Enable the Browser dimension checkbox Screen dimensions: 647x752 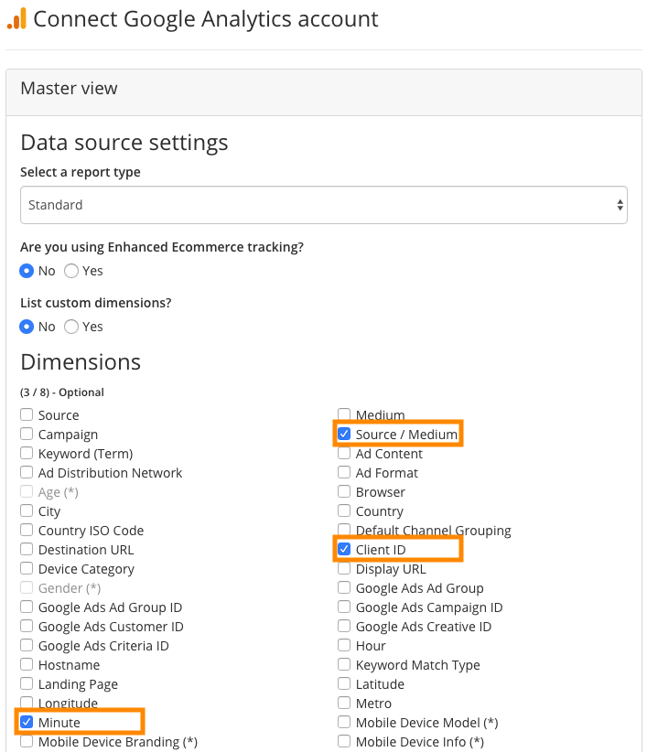point(344,491)
